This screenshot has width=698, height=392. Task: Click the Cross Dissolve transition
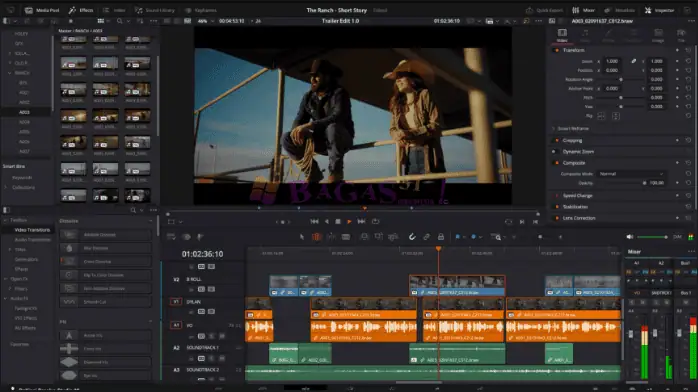tap(106, 262)
